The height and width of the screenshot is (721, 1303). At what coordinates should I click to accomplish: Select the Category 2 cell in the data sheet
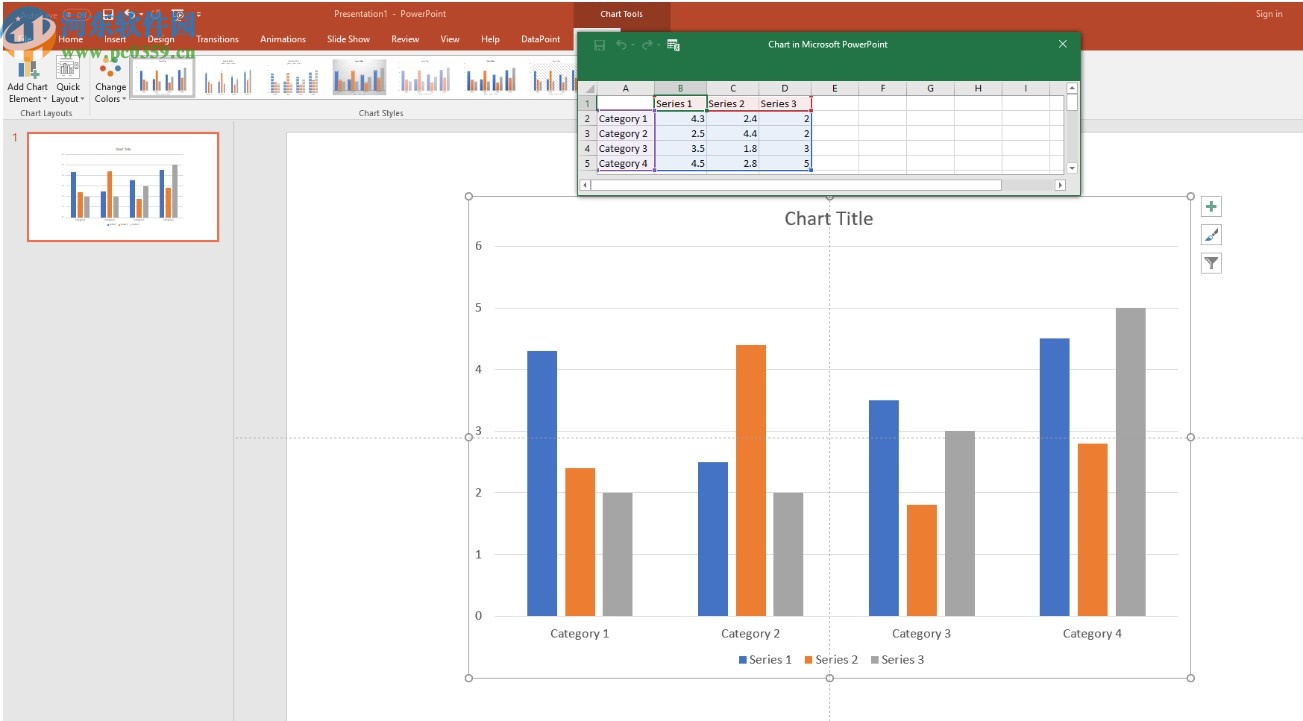tap(625, 133)
